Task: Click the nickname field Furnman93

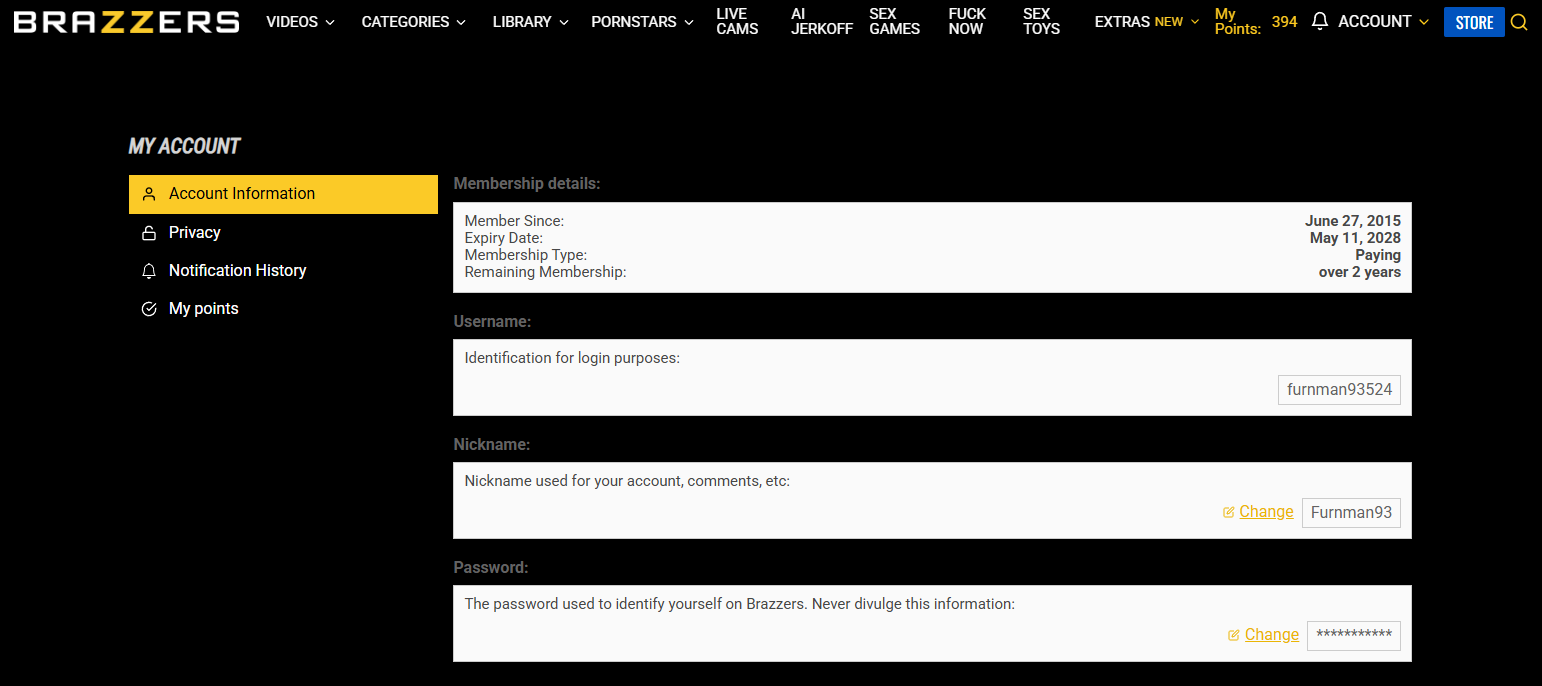Action: pyautogui.click(x=1351, y=513)
